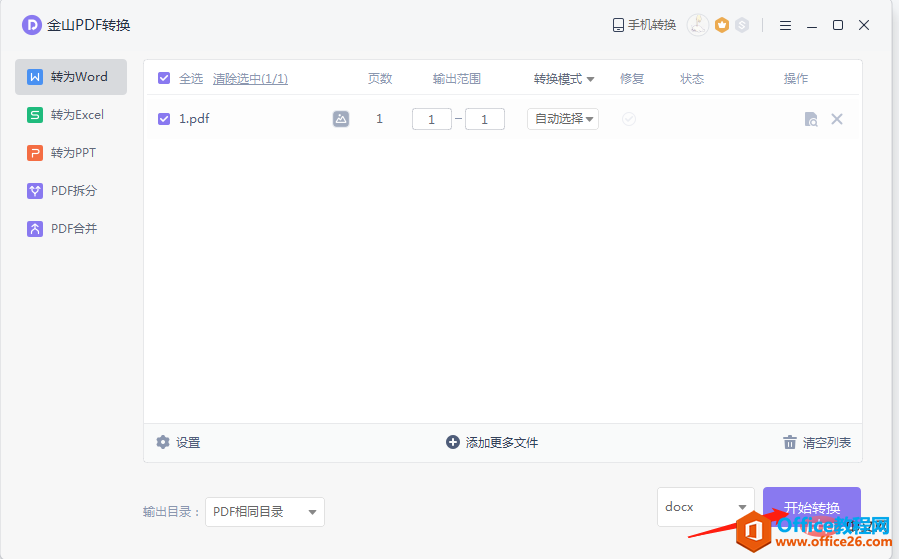This screenshot has height=559, width=899.
Task: Preview 1.pdf with the document search icon
Action: [811, 119]
